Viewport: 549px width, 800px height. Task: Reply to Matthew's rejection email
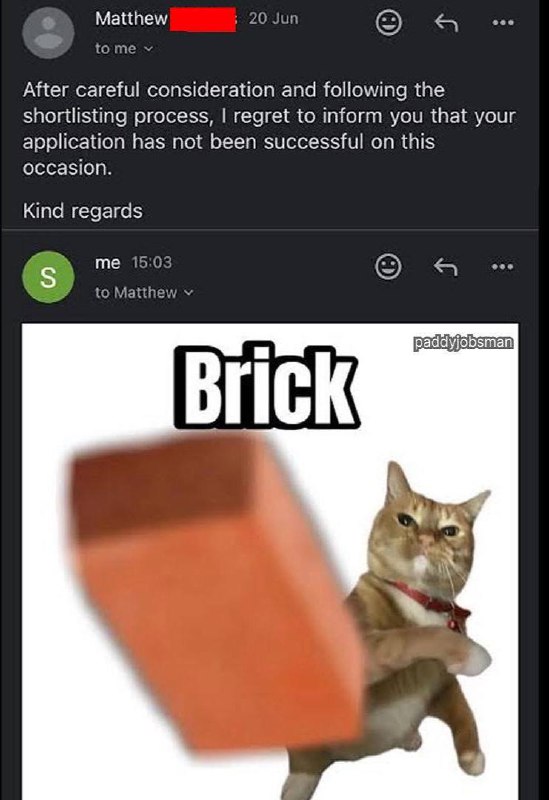pyautogui.click(x=445, y=22)
